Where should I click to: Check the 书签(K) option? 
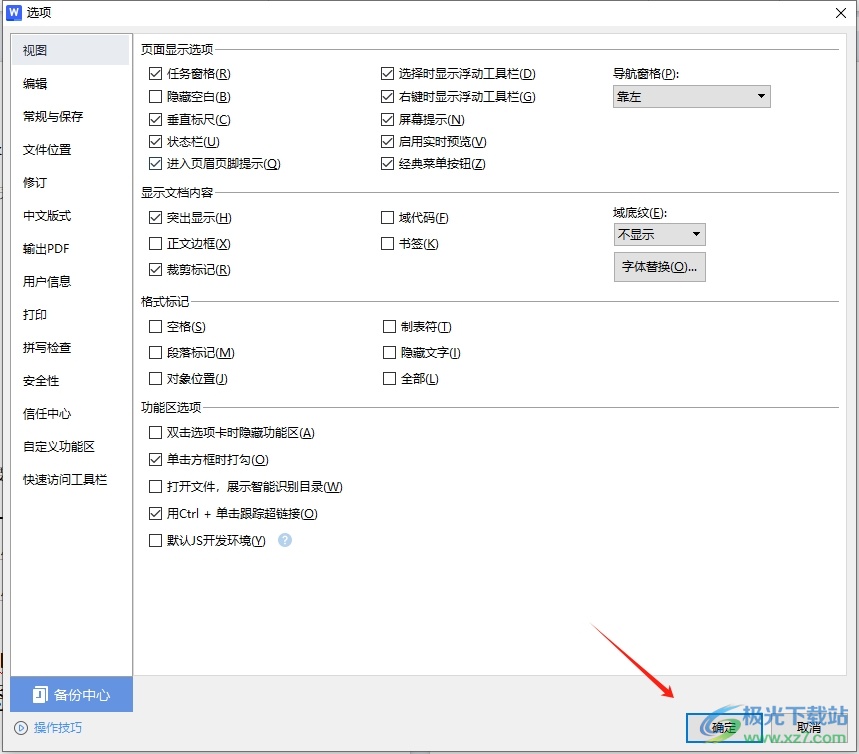pos(387,243)
